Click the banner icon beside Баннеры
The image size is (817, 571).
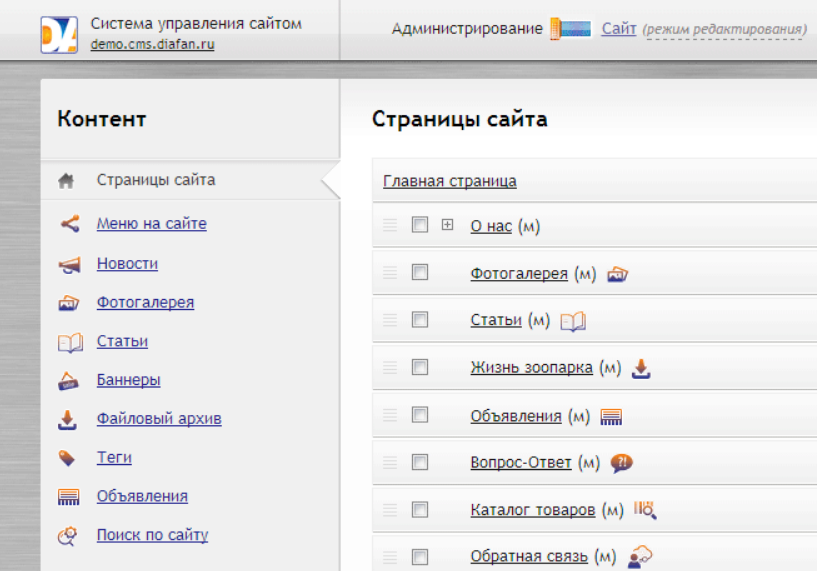coord(68,381)
